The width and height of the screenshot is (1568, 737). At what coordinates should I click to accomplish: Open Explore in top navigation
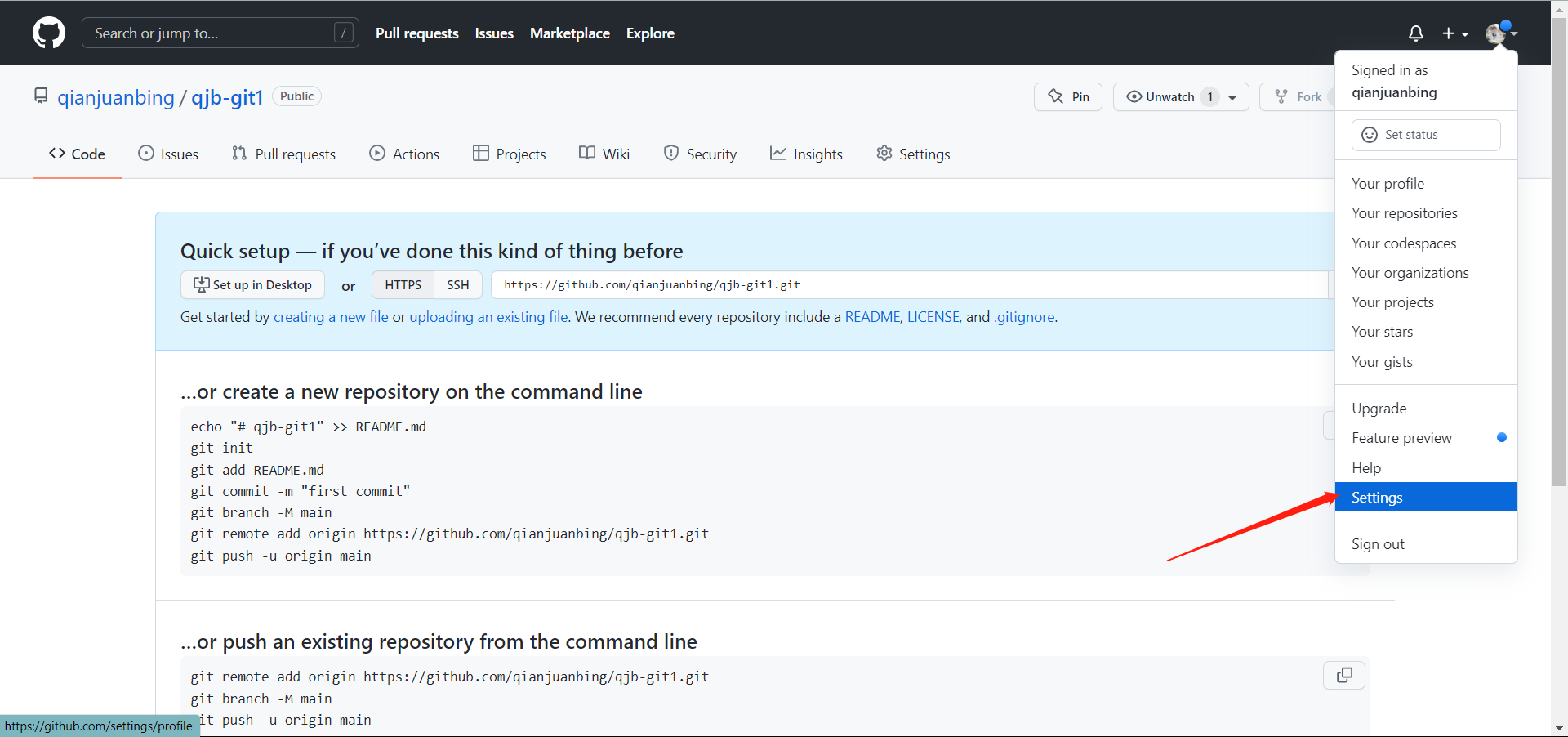(x=650, y=33)
